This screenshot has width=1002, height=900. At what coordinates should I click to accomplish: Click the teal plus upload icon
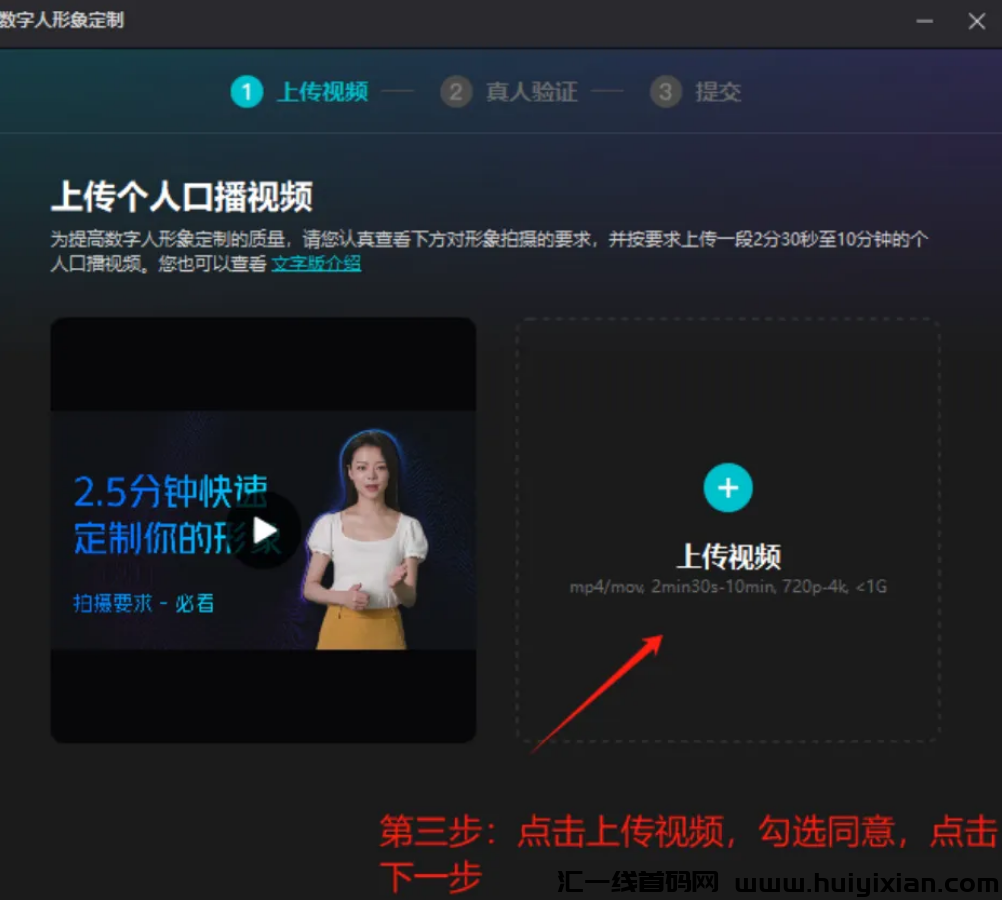pos(727,488)
